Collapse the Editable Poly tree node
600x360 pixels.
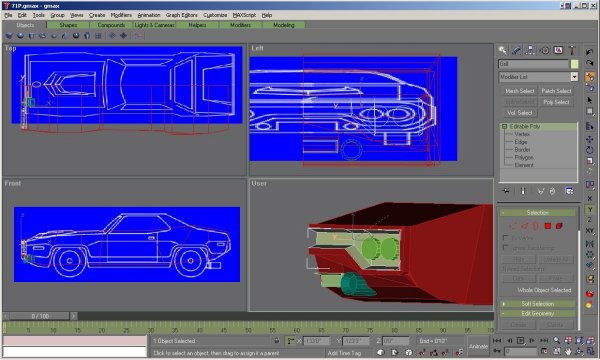click(x=504, y=126)
